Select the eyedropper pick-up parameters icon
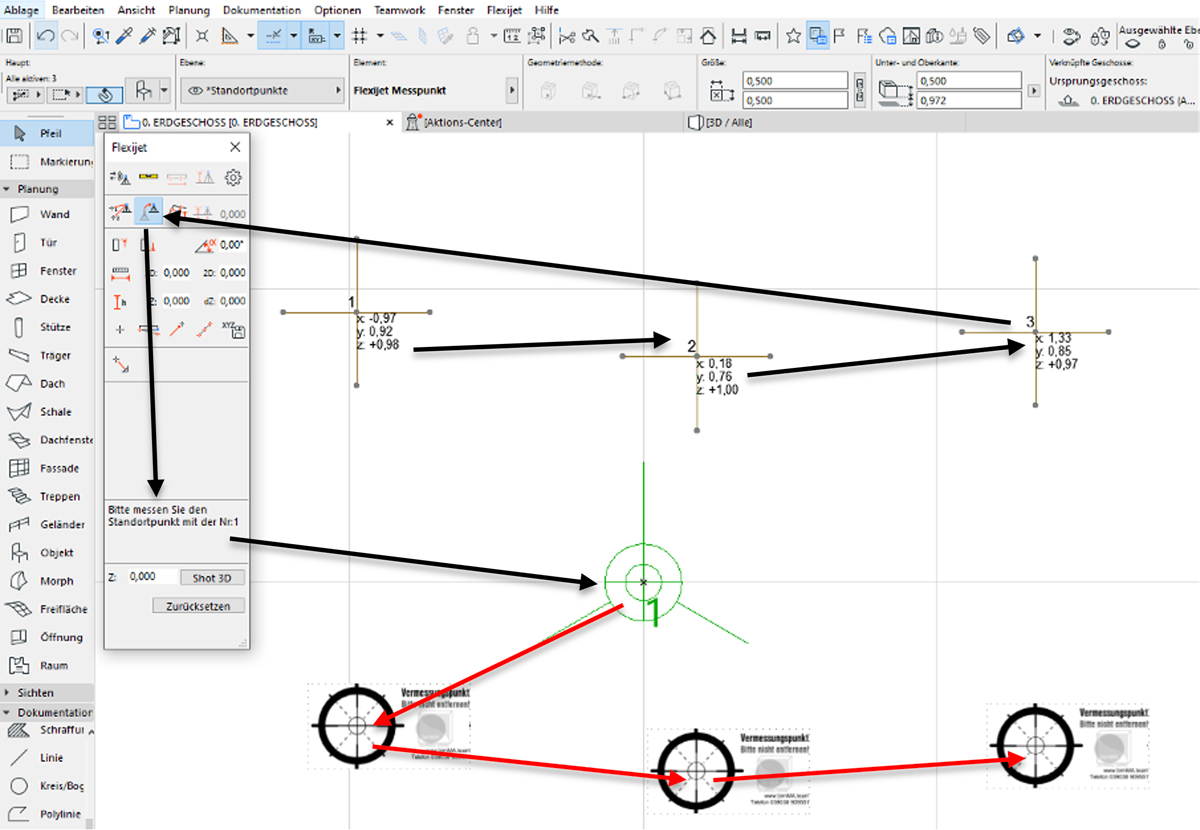 point(124,36)
